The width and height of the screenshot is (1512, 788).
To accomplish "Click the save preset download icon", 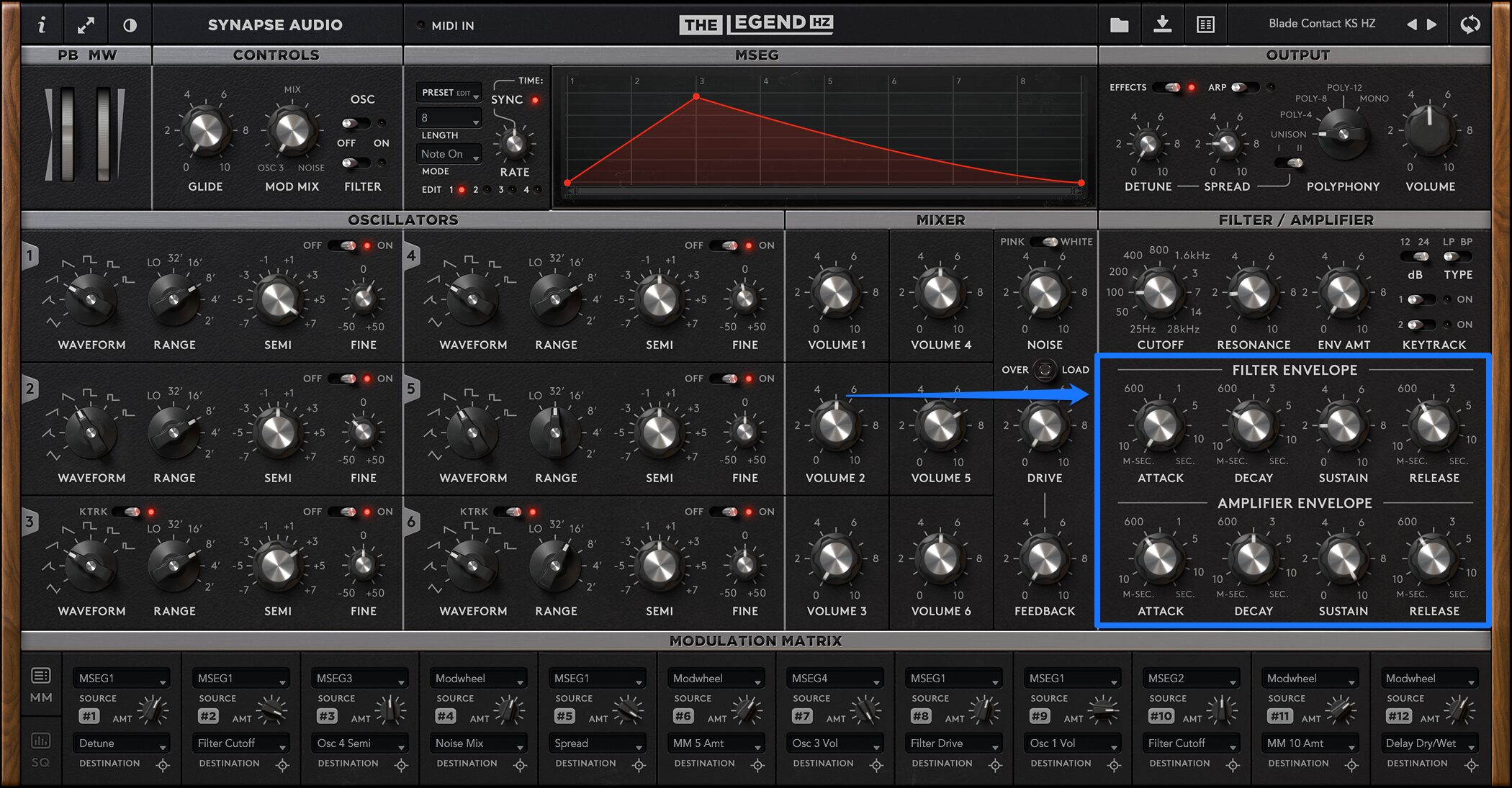I will point(1163,24).
